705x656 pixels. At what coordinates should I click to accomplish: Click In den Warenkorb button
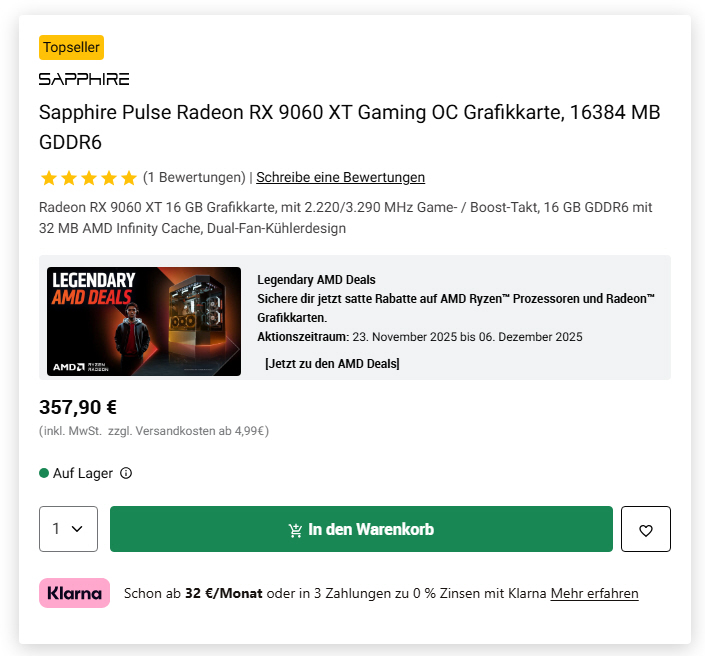(x=361, y=529)
